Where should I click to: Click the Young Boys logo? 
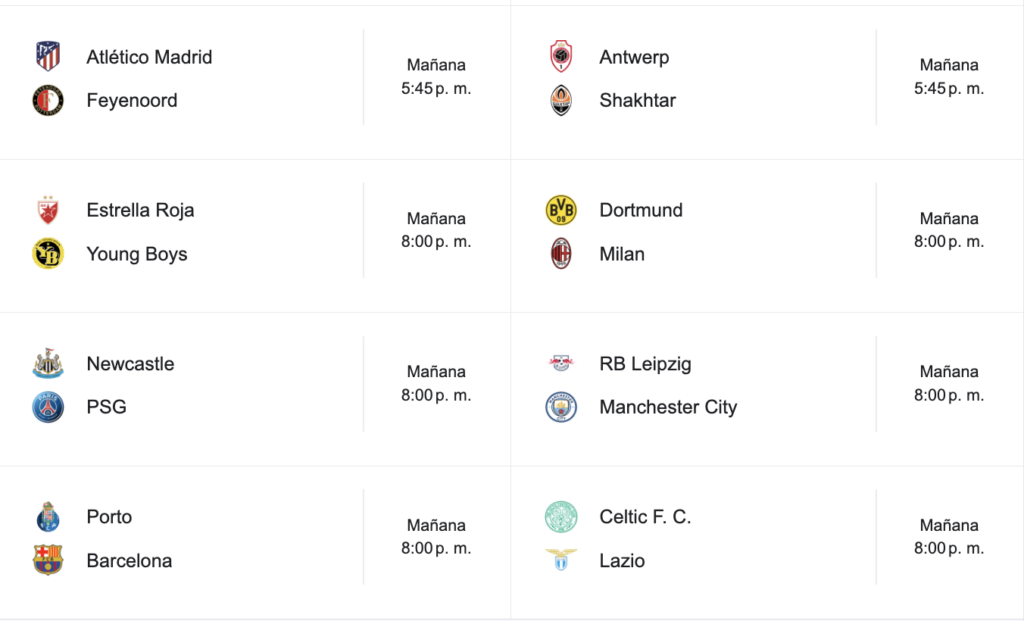(x=48, y=253)
